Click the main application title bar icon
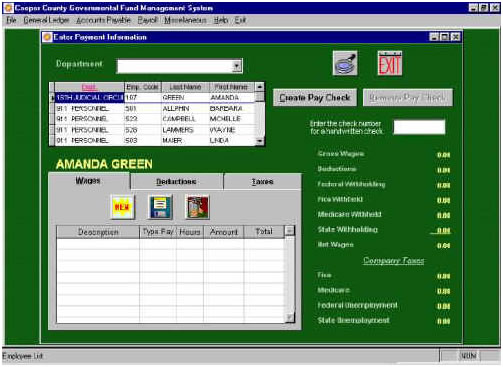 tap(8, 8)
